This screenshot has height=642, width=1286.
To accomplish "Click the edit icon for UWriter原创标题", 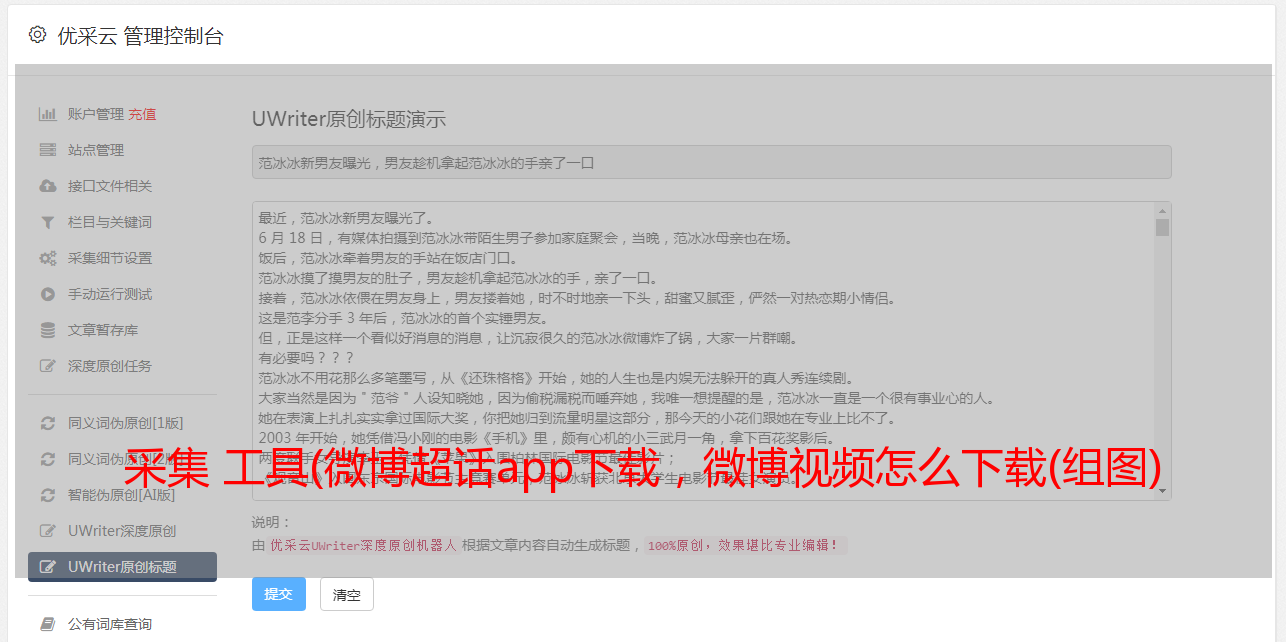I will pos(47,567).
